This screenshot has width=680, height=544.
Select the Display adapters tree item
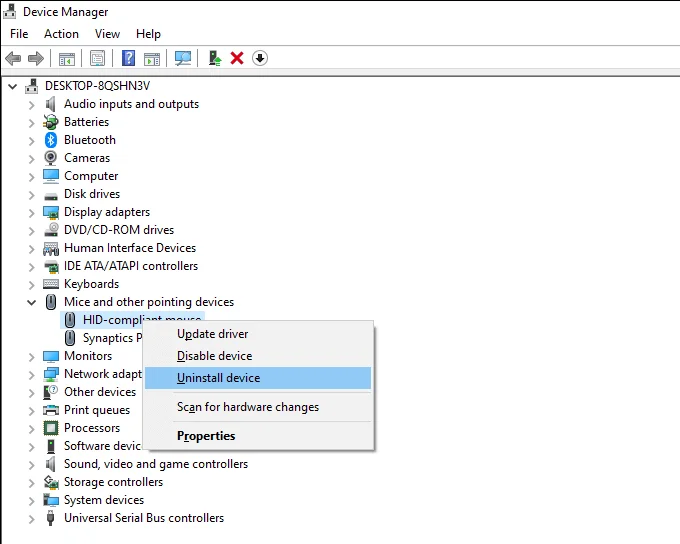(x=107, y=212)
